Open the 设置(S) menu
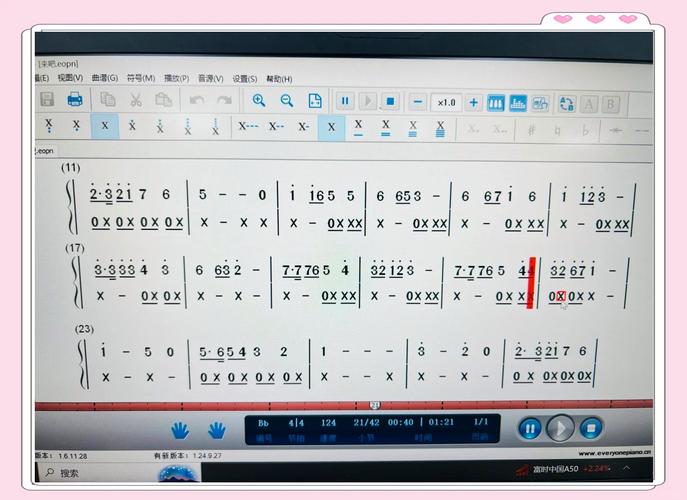 click(244, 79)
